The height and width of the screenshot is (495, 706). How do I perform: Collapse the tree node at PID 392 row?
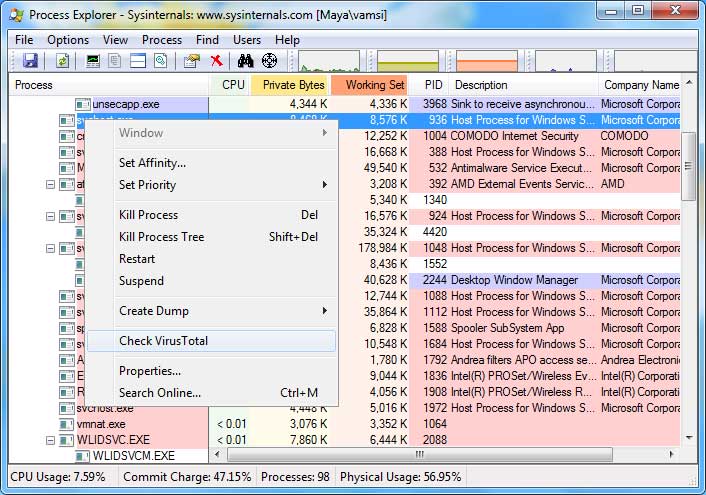(x=50, y=185)
